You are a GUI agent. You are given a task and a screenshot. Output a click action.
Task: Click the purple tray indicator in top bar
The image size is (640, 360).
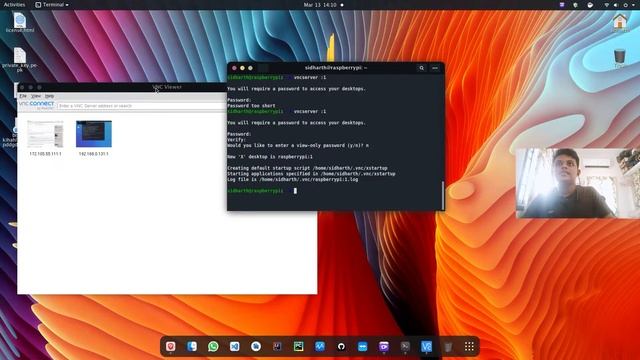562,5
